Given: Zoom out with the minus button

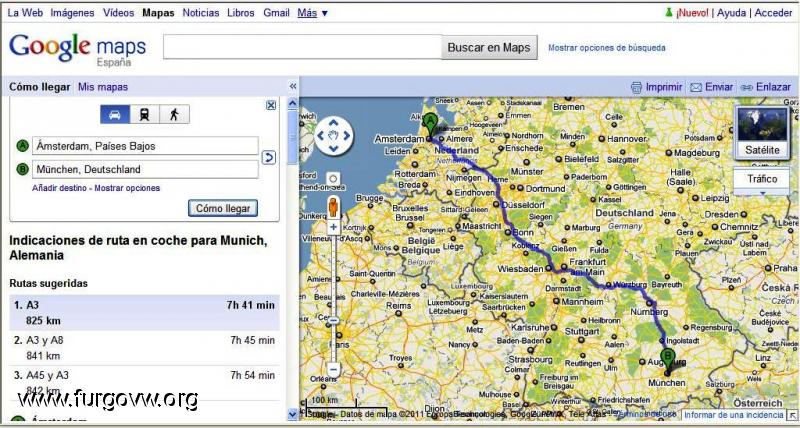Looking at the screenshot, I should (333, 369).
